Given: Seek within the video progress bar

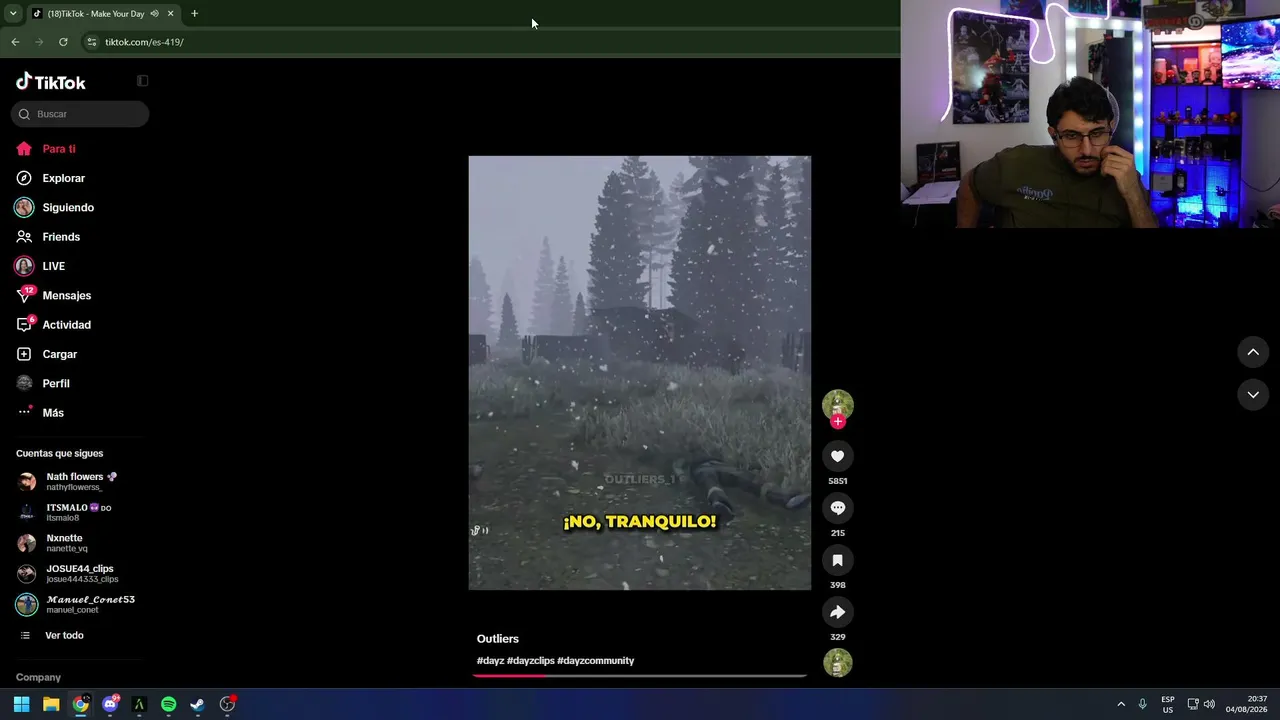Looking at the screenshot, I should click(x=640, y=676).
